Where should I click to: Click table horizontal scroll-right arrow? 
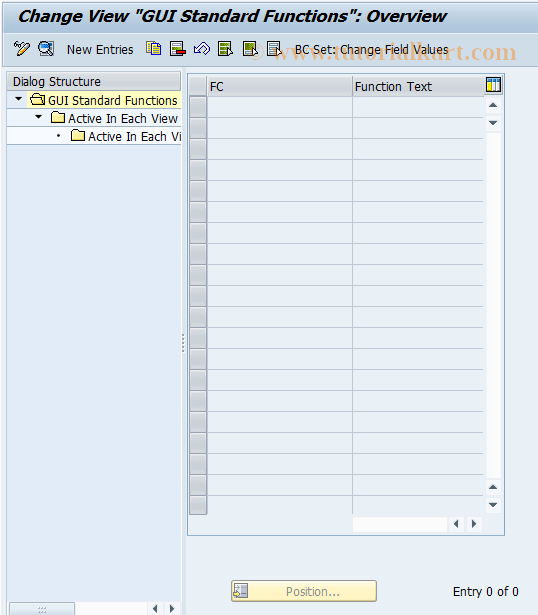(x=474, y=524)
